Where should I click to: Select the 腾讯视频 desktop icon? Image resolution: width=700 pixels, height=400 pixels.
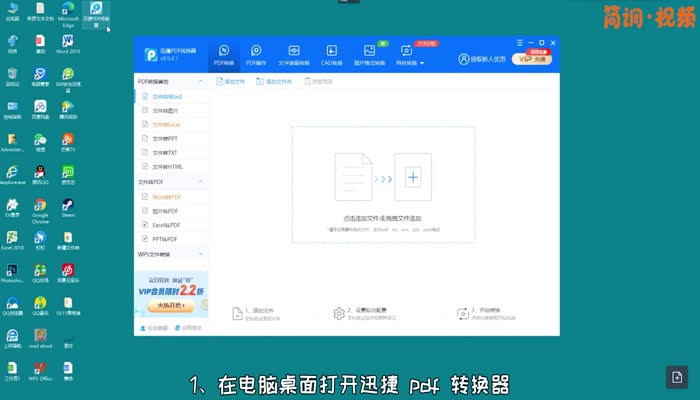[68, 110]
